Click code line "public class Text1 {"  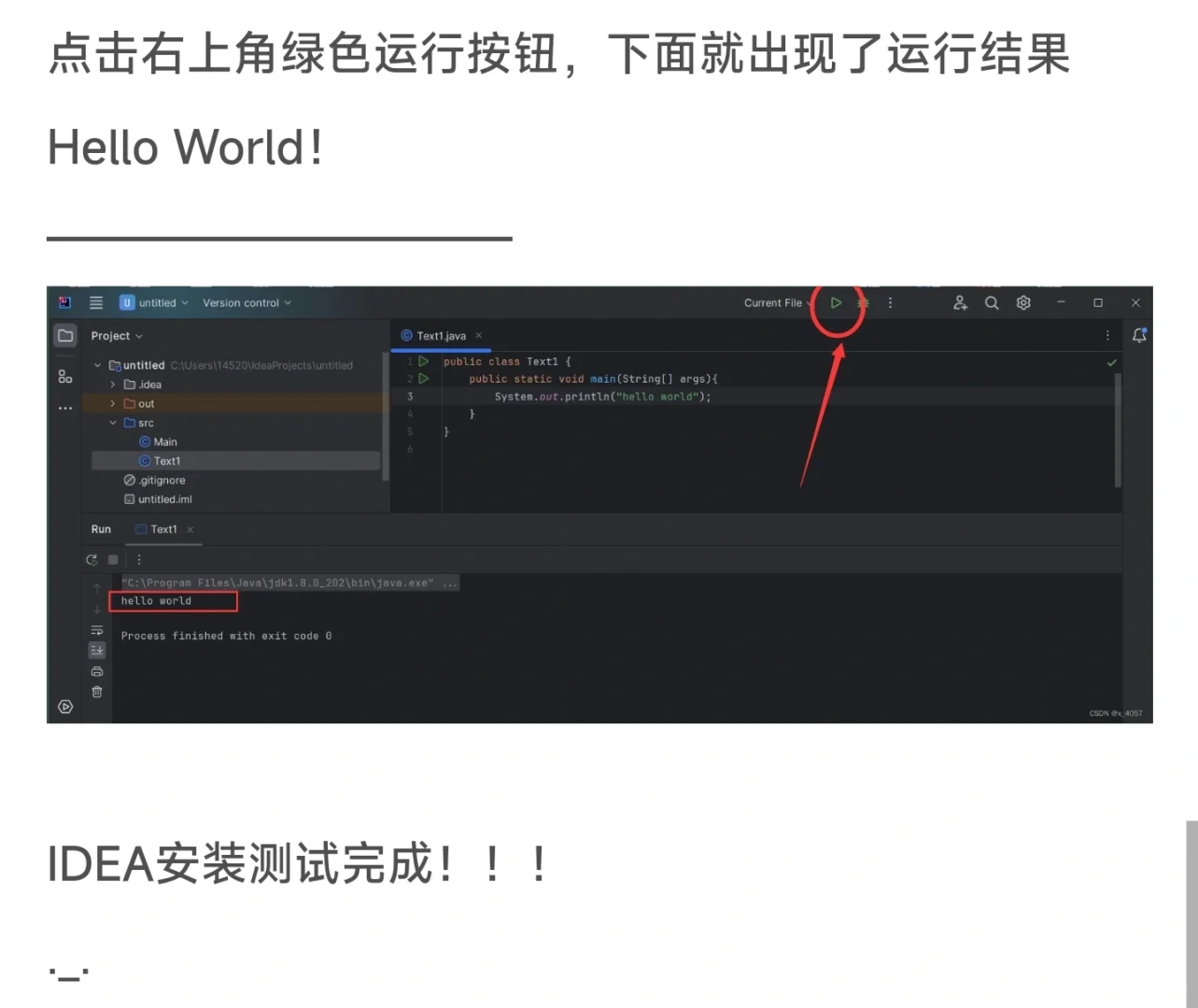[507, 361]
